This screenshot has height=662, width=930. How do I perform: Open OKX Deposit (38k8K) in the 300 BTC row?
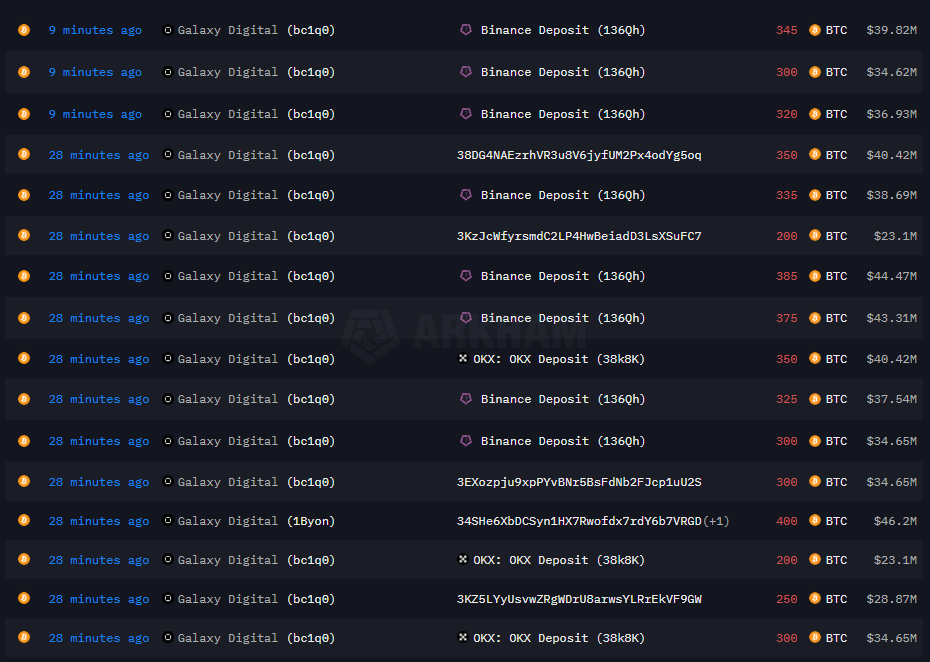tap(559, 639)
